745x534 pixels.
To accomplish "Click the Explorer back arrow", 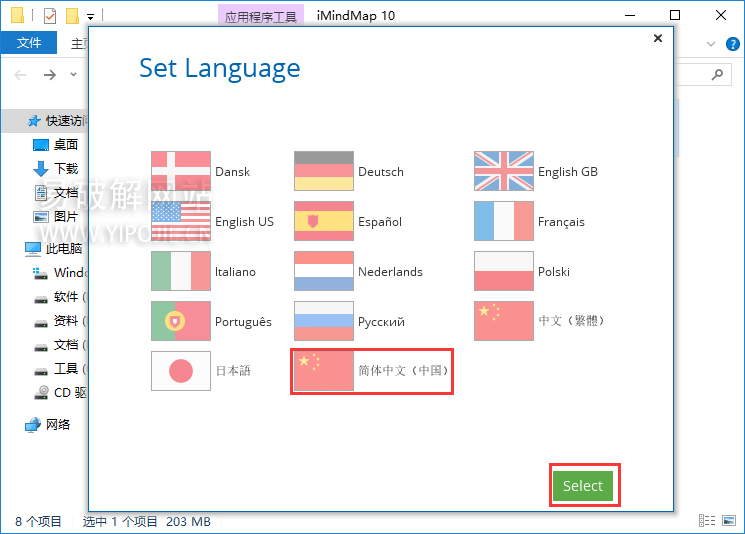I will 21,75.
